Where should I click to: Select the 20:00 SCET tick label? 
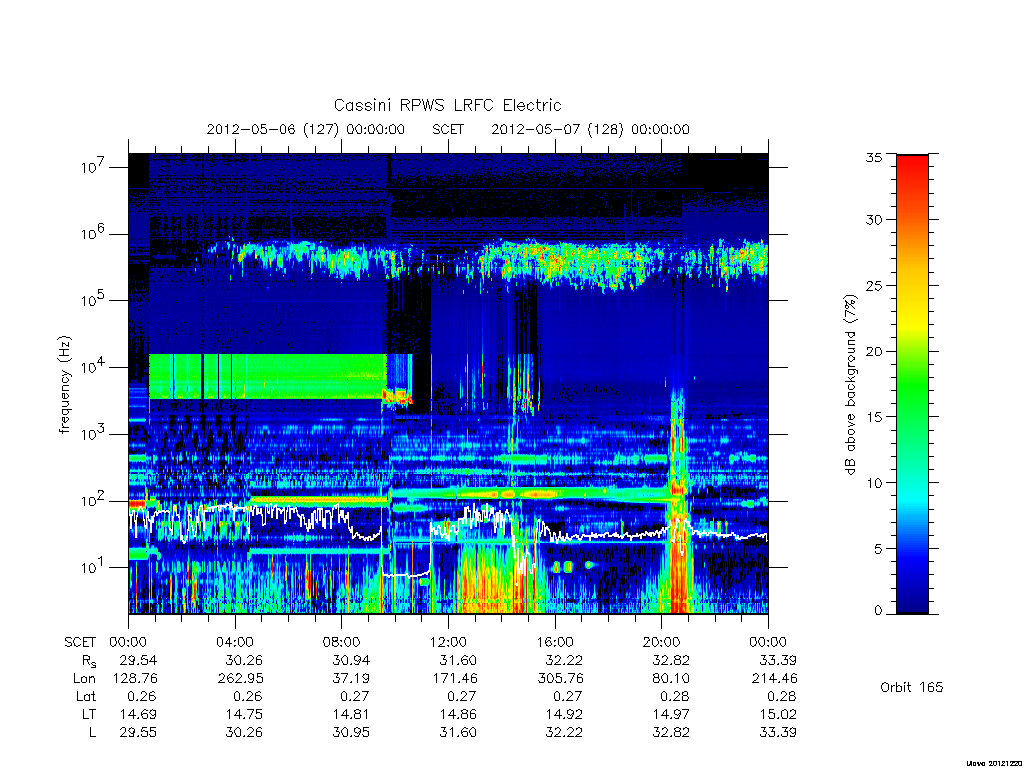click(662, 642)
